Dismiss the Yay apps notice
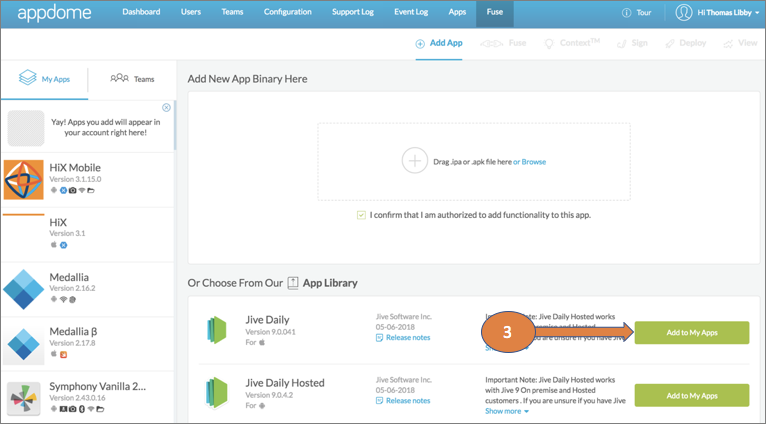766x424 pixels. point(166,107)
